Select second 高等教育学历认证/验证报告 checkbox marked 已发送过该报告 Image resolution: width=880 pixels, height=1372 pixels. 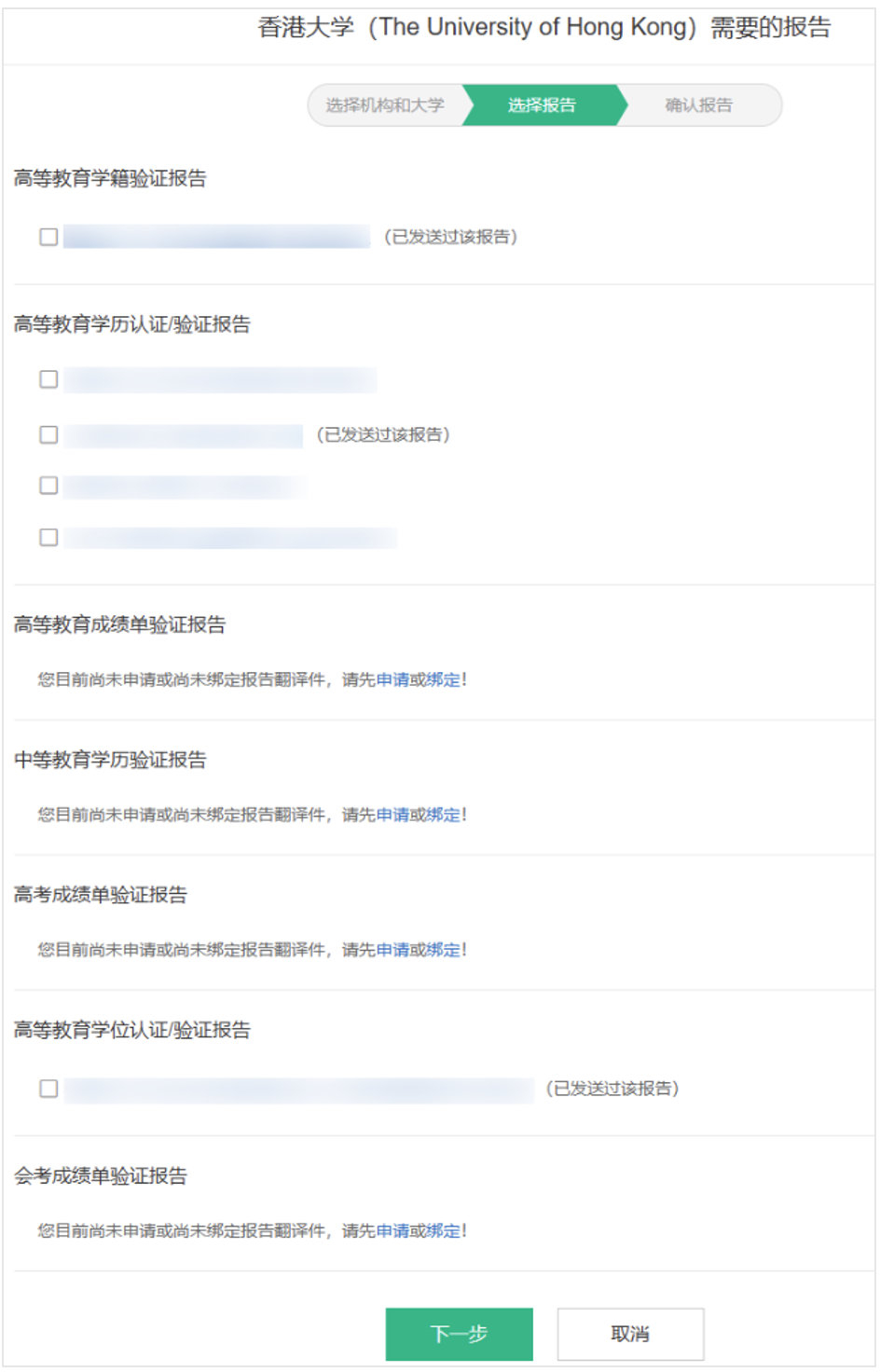coord(48,434)
